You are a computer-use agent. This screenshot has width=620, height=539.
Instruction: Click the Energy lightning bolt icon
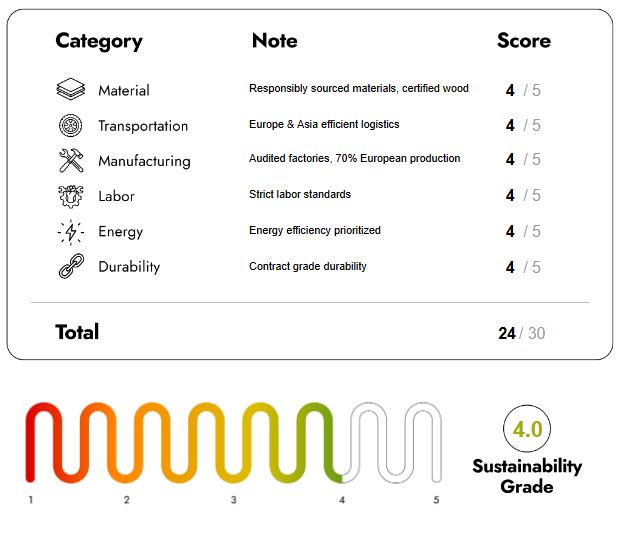pyautogui.click(x=71, y=232)
